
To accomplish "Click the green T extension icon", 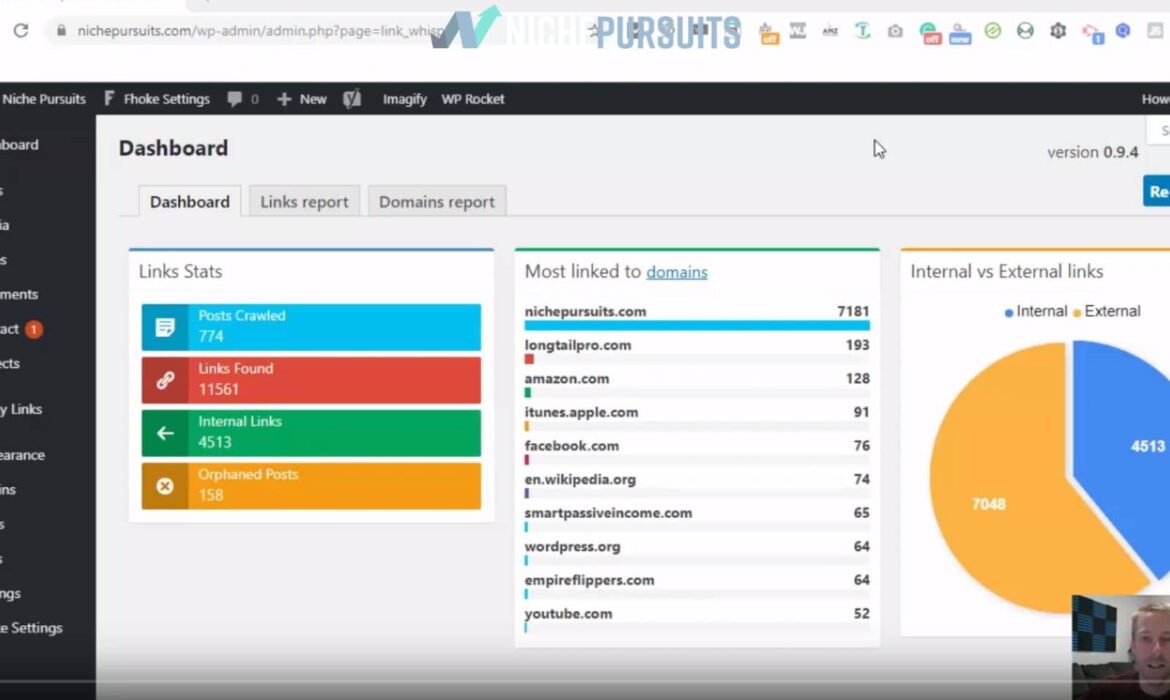I will tap(863, 31).
